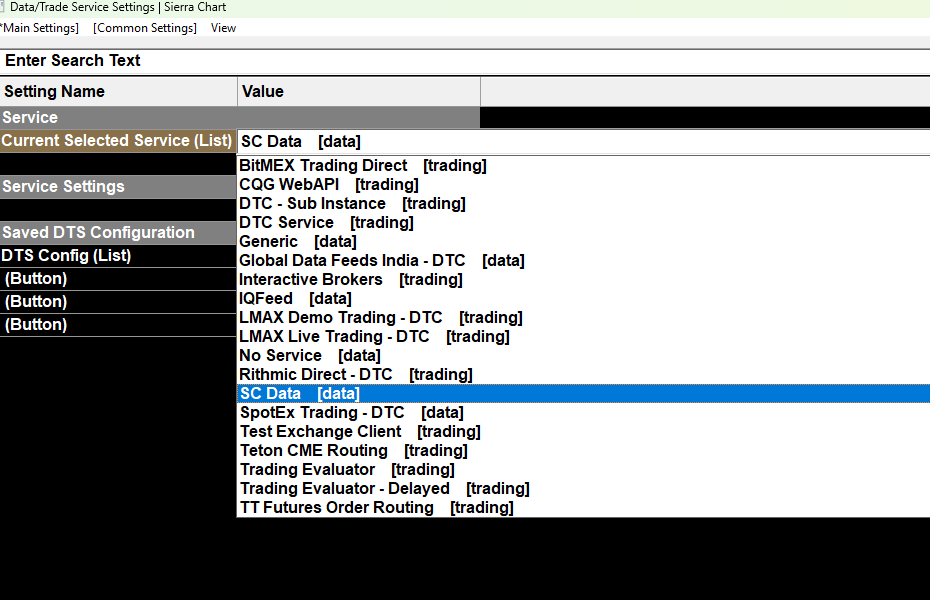Open the Current Selected Service combo box

pos(584,142)
